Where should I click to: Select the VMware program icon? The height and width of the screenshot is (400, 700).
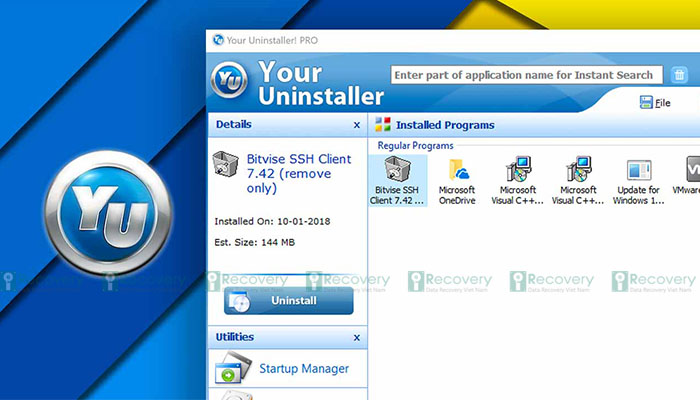click(687, 176)
